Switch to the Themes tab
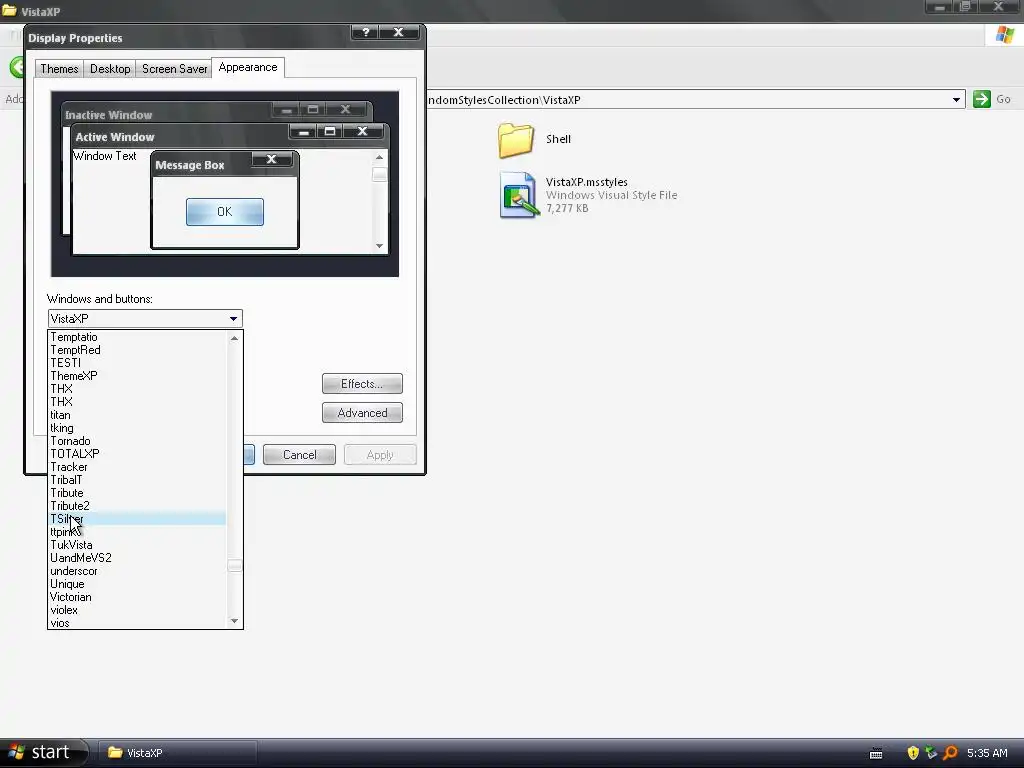The height and width of the screenshot is (768, 1024). [59, 69]
